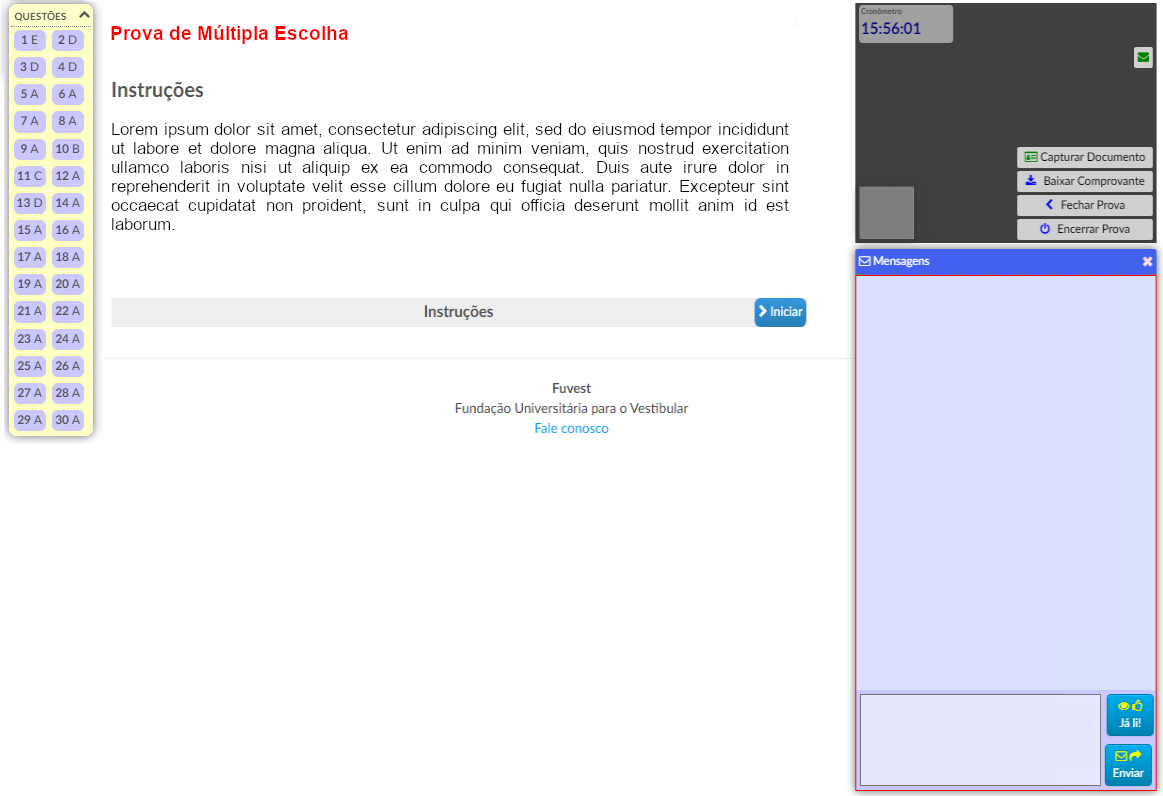This screenshot has width=1163, height=796.
Task: Click the Cronômetro timer display
Action: (905, 24)
